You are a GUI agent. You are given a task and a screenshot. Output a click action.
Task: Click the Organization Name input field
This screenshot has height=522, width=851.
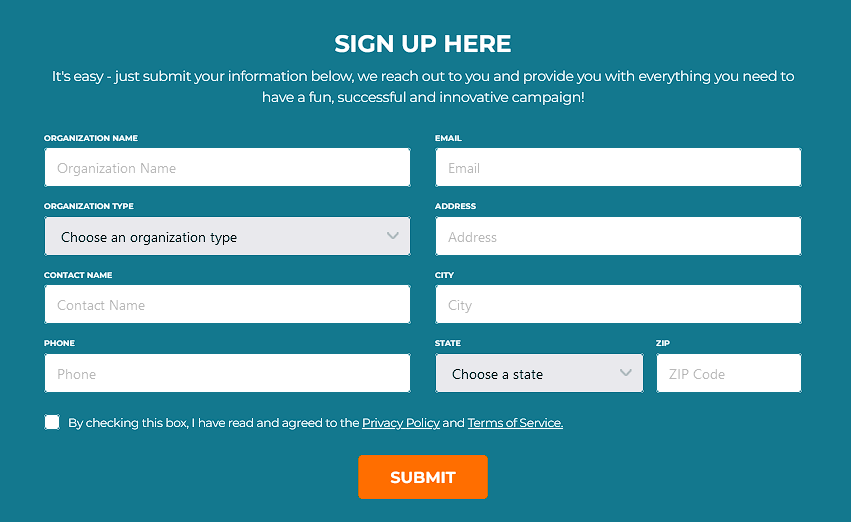click(x=227, y=168)
